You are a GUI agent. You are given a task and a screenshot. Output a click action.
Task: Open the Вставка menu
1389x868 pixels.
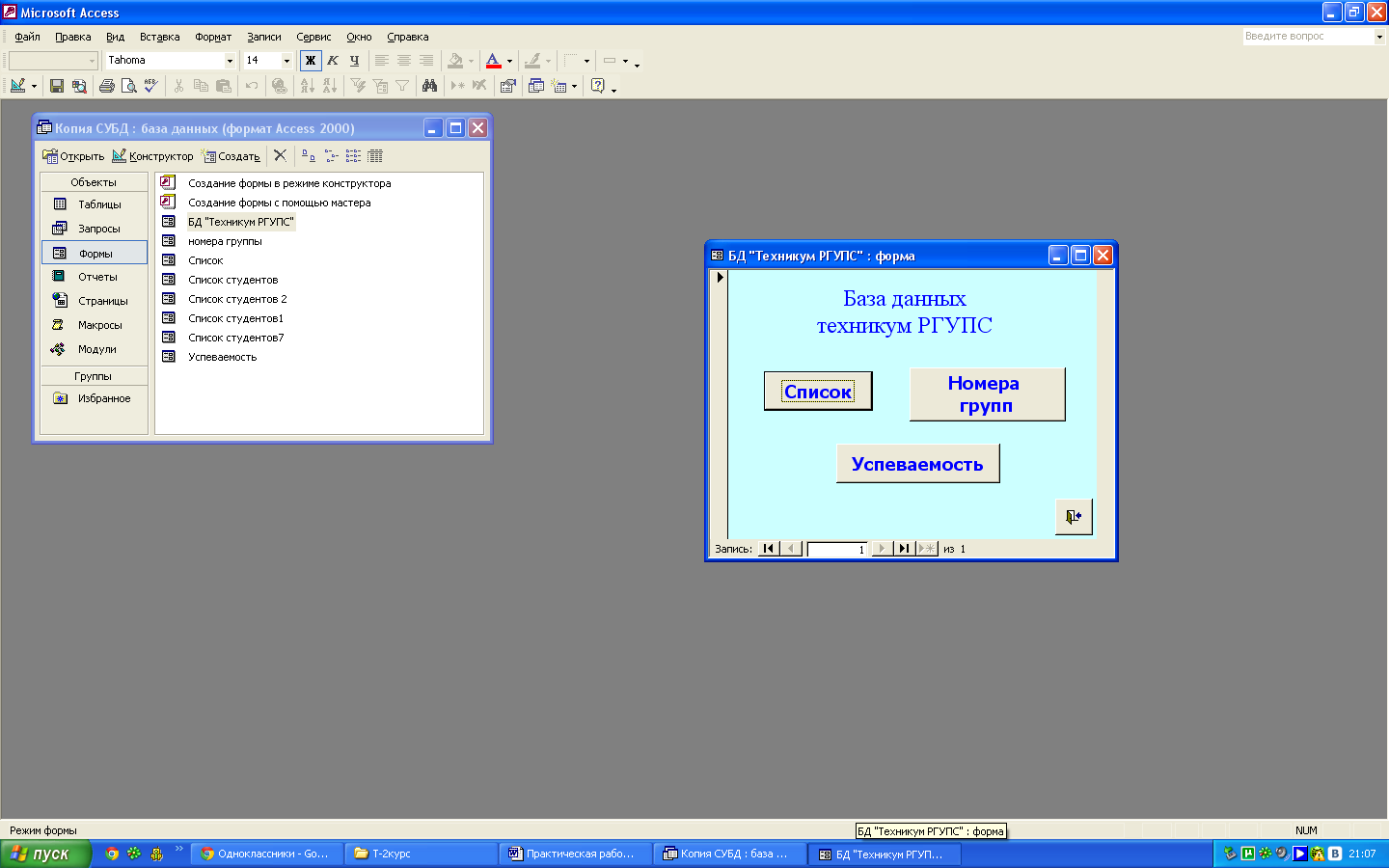click(160, 37)
